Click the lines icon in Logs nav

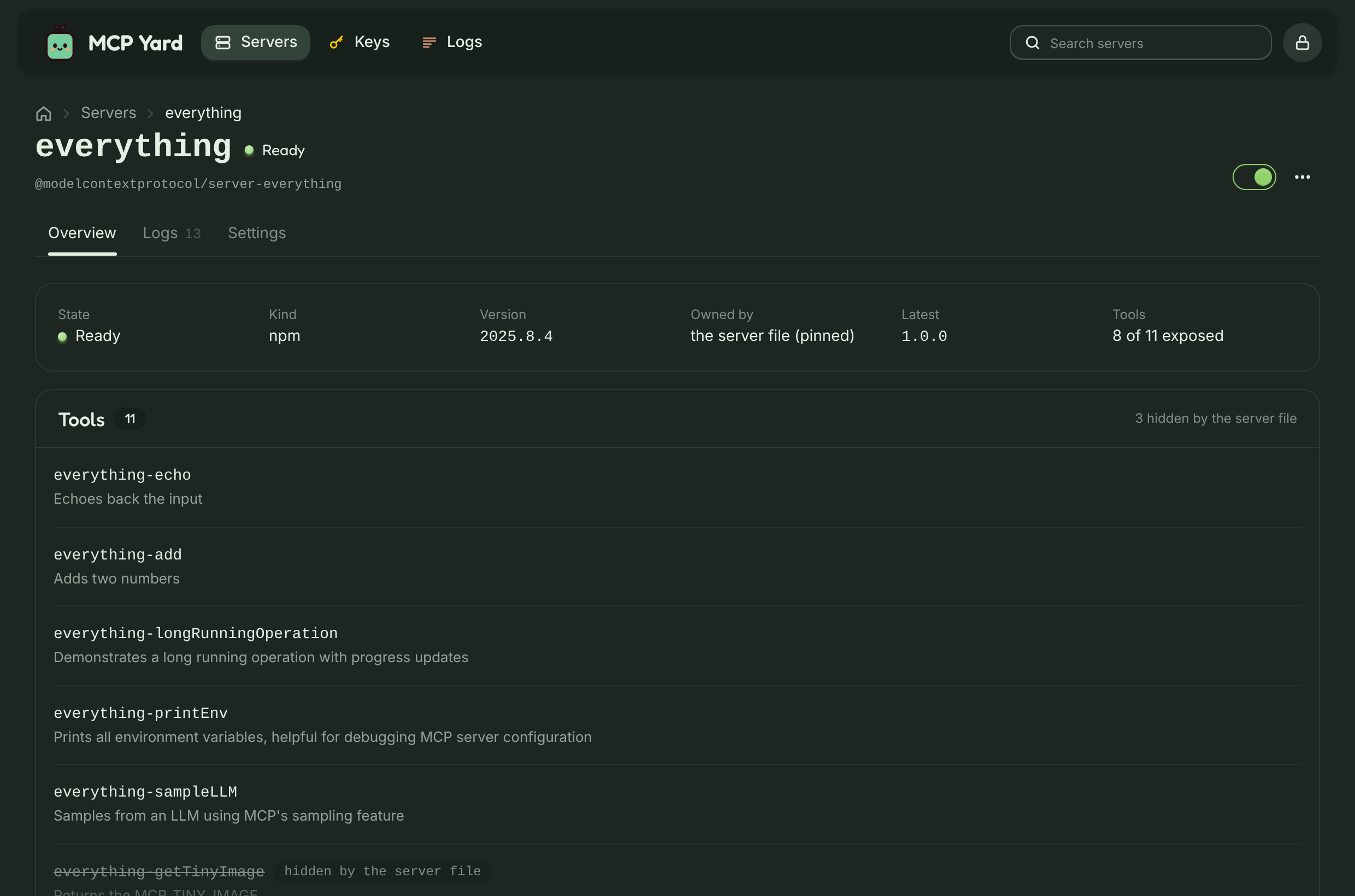point(429,43)
